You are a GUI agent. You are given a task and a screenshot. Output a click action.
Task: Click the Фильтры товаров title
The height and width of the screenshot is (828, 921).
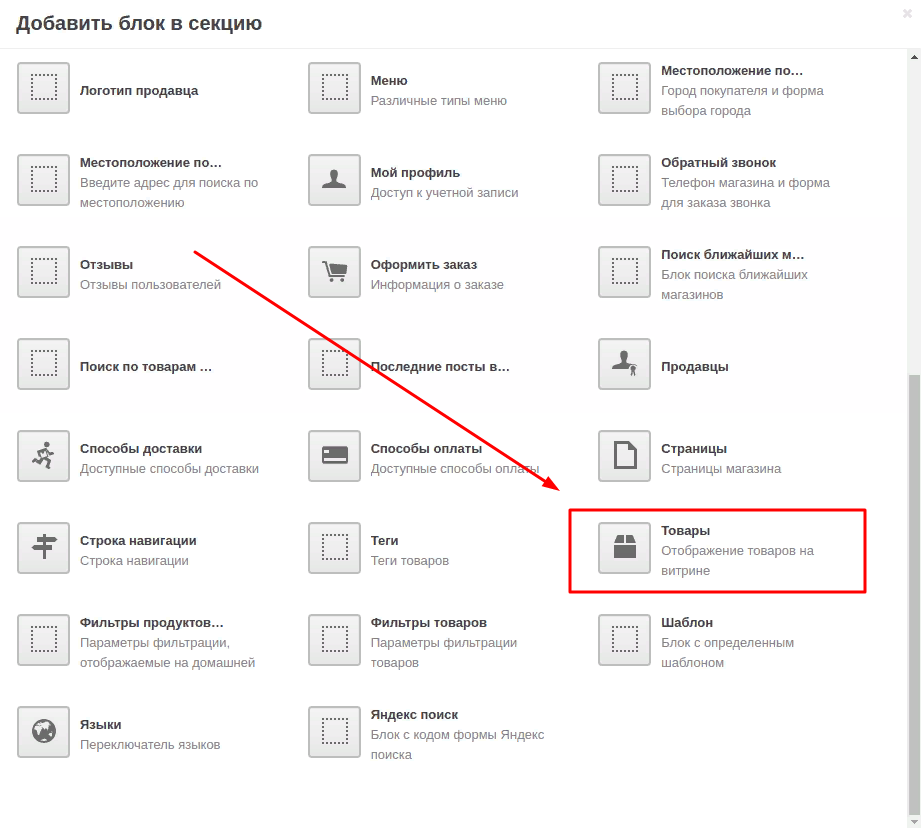[429, 622]
